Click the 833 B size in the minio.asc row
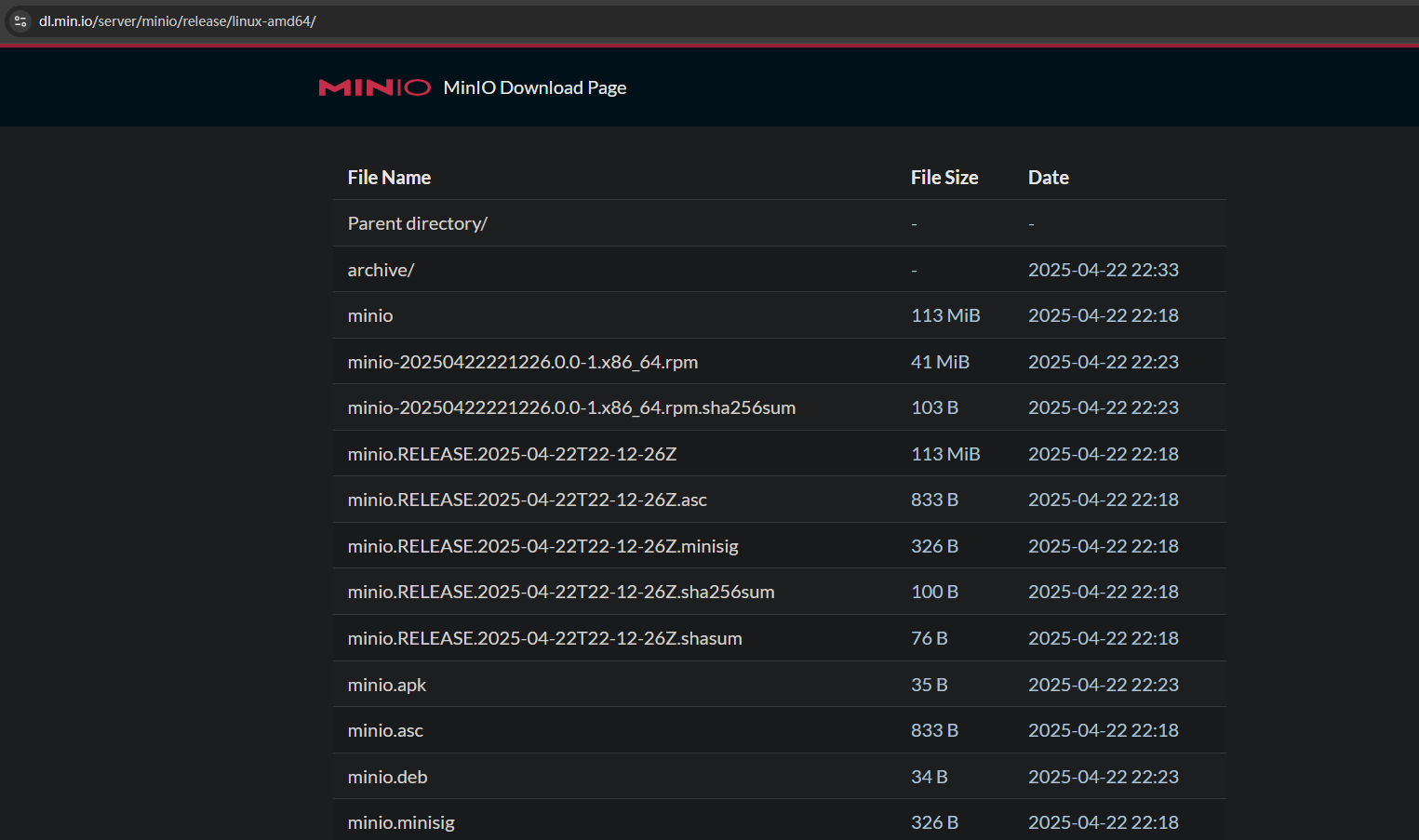1419x840 pixels. click(934, 730)
